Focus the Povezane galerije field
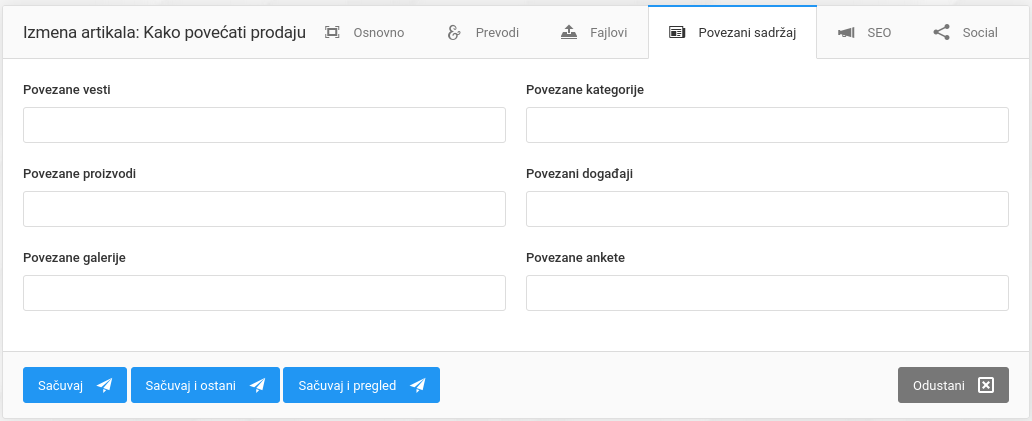This screenshot has width=1032, height=421. [264, 293]
